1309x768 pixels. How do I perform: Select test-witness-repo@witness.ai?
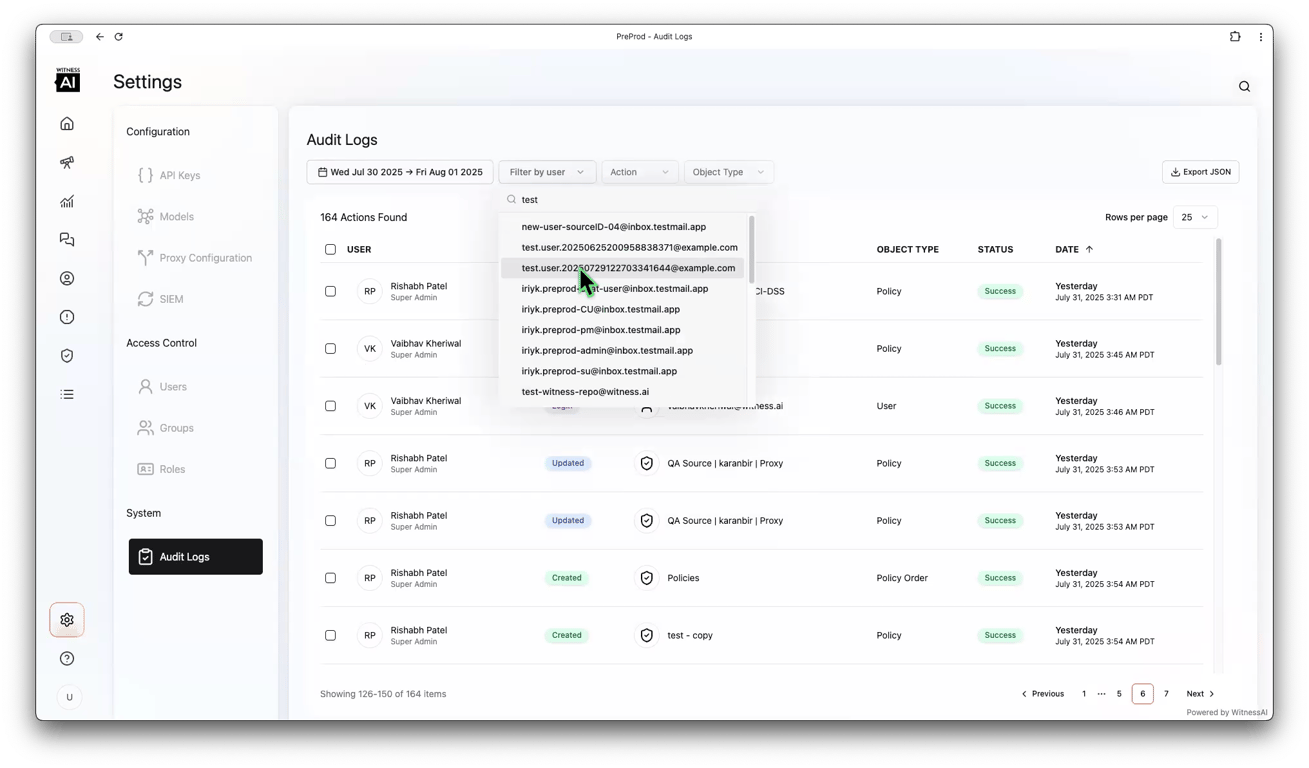pos(622,392)
